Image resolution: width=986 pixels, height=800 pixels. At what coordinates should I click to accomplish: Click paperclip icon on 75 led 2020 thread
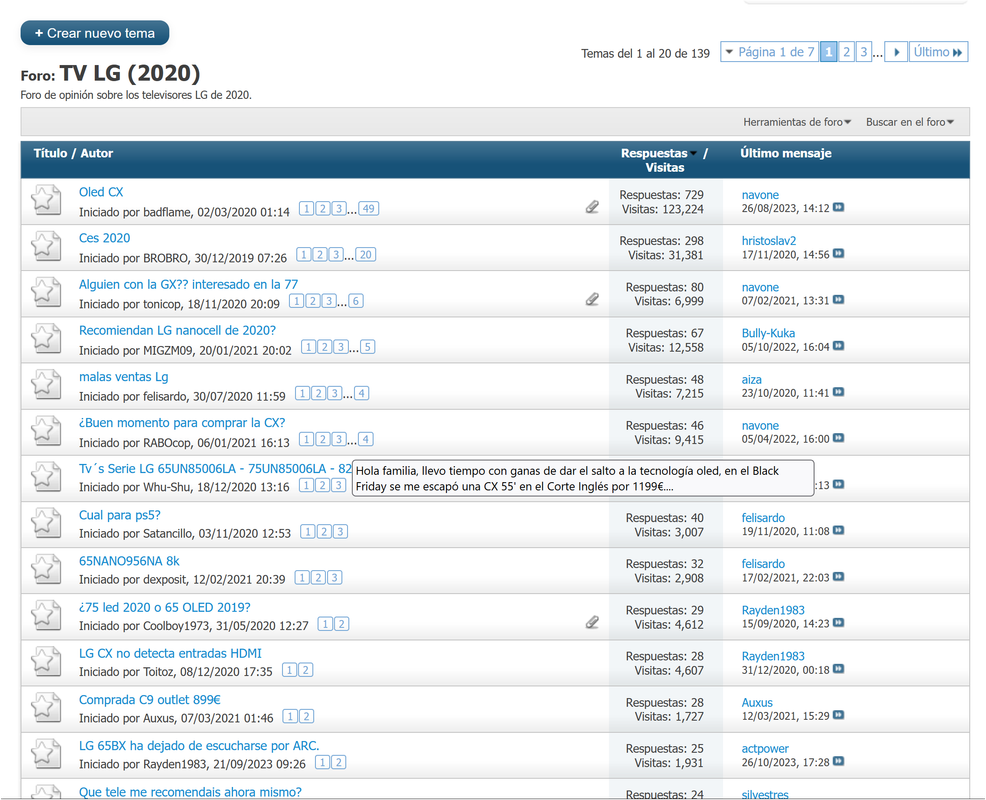[x=592, y=623]
